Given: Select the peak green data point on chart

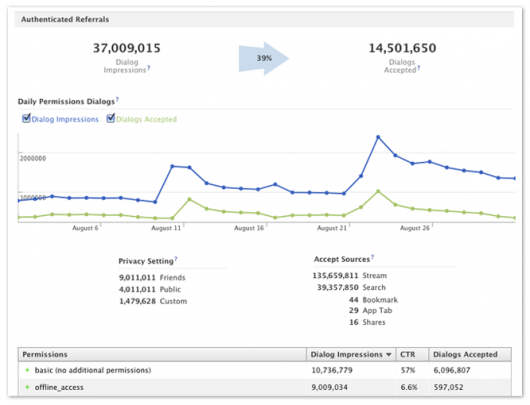Looking at the screenshot, I should tap(378, 191).
